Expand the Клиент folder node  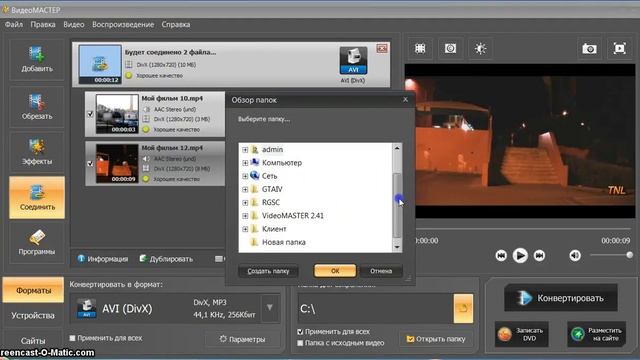click(x=245, y=229)
